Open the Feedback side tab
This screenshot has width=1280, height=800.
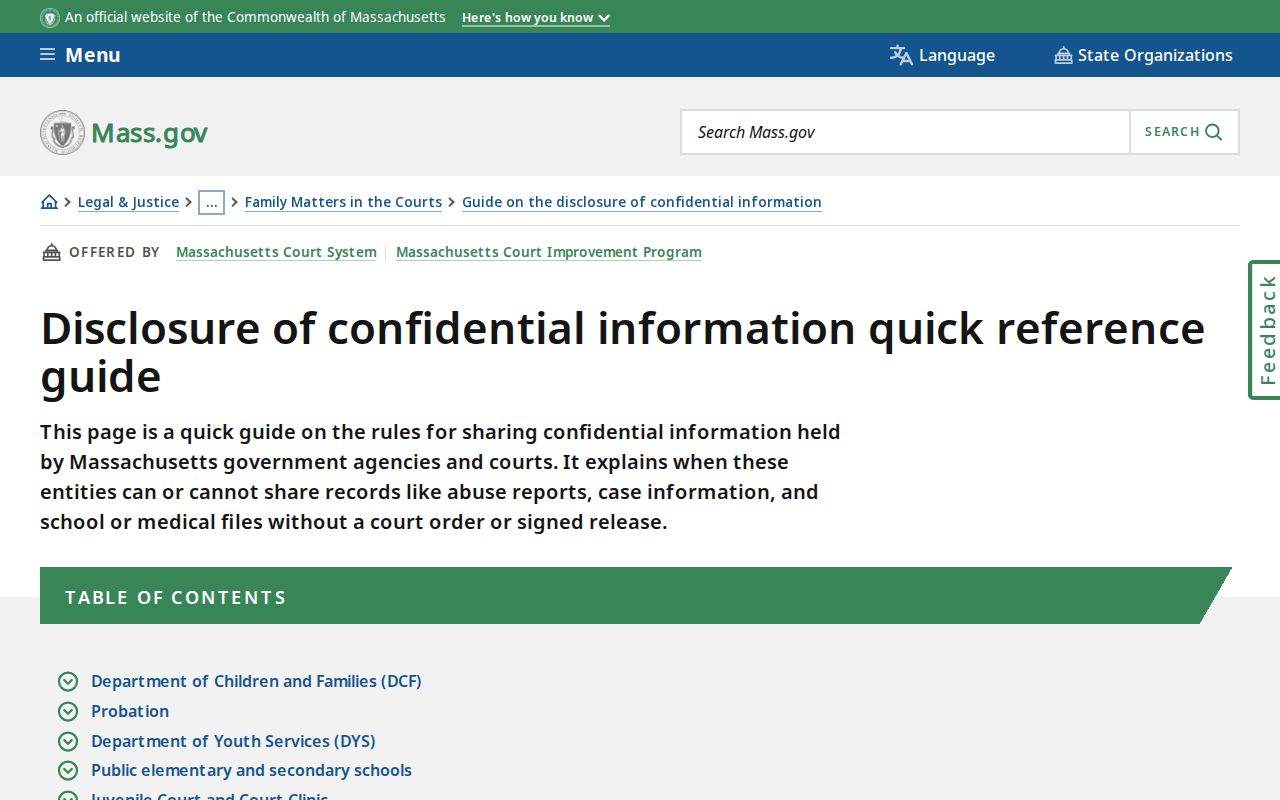pos(1265,330)
